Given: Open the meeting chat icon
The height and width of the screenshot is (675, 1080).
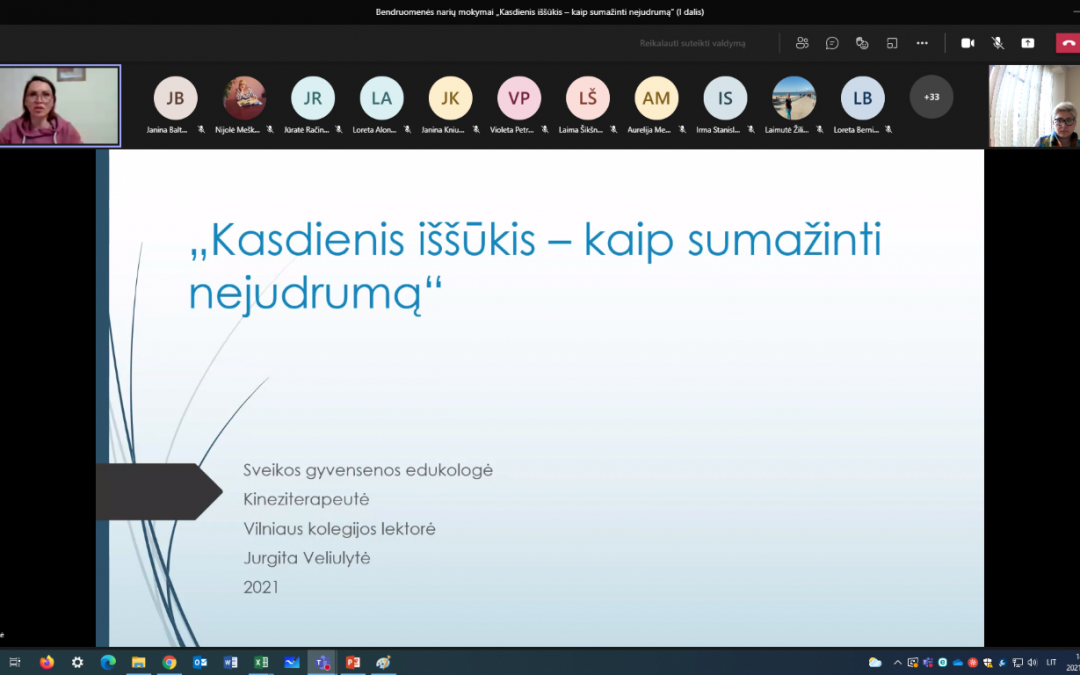Looking at the screenshot, I should pyautogui.click(x=832, y=43).
